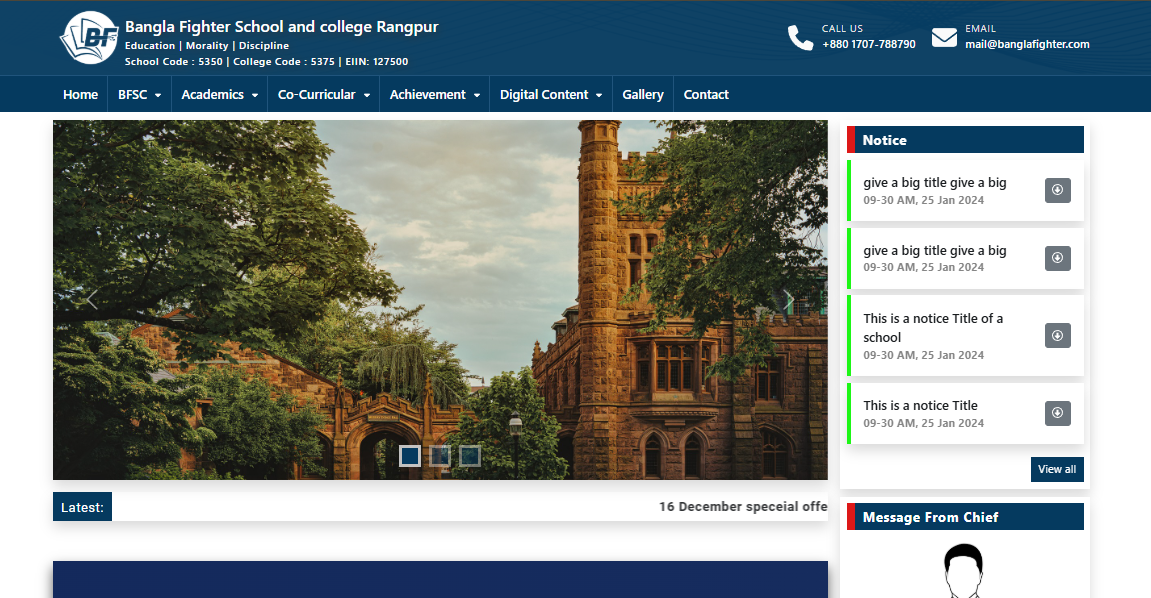Download the last 'This is a notice Title' notice

[1057, 413]
